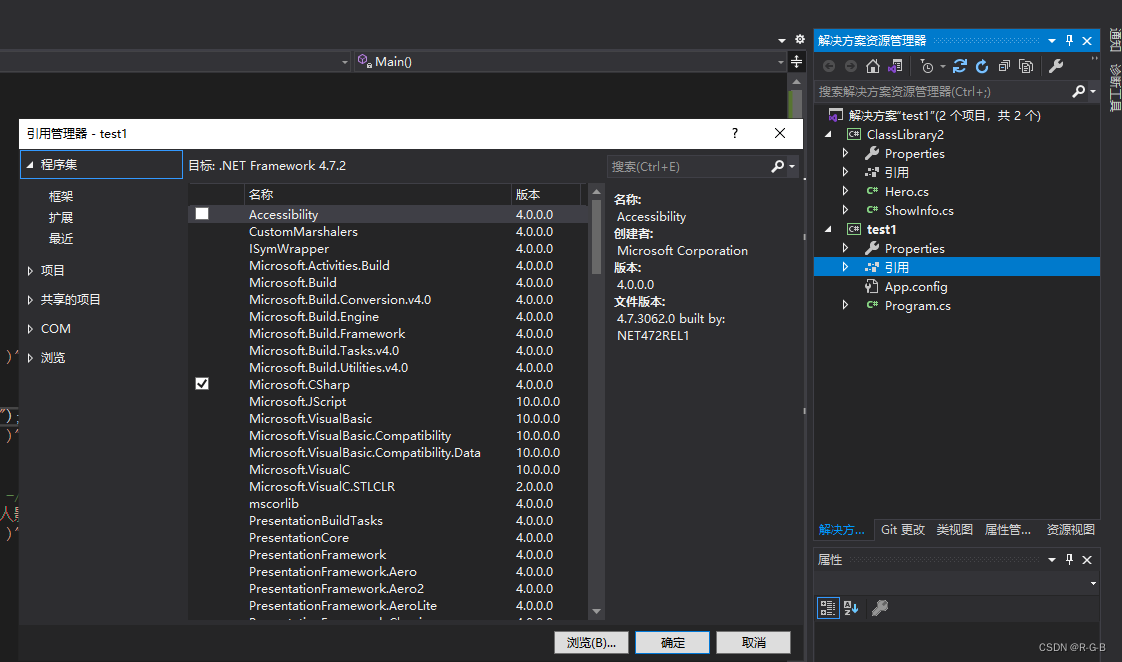The width and height of the screenshot is (1122, 662).
Task: Click the 取消 button
Action: click(x=753, y=643)
